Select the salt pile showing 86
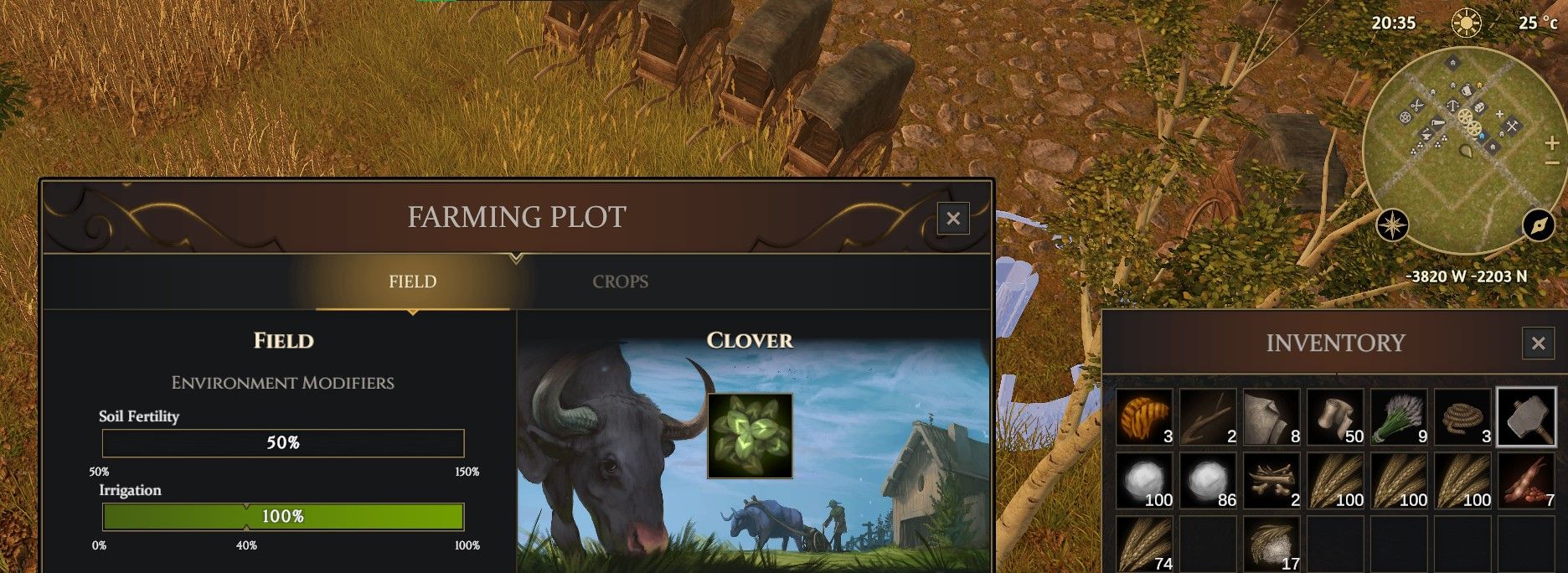This screenshot has height=573, width=1568. pos(1208,481)
